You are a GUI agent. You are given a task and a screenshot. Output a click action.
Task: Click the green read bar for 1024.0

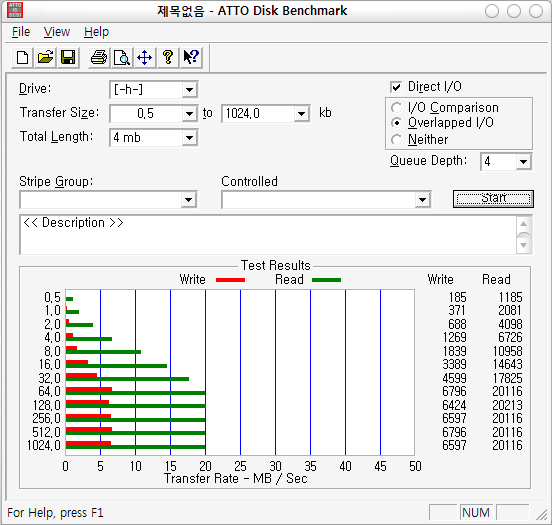click(136, 447)
